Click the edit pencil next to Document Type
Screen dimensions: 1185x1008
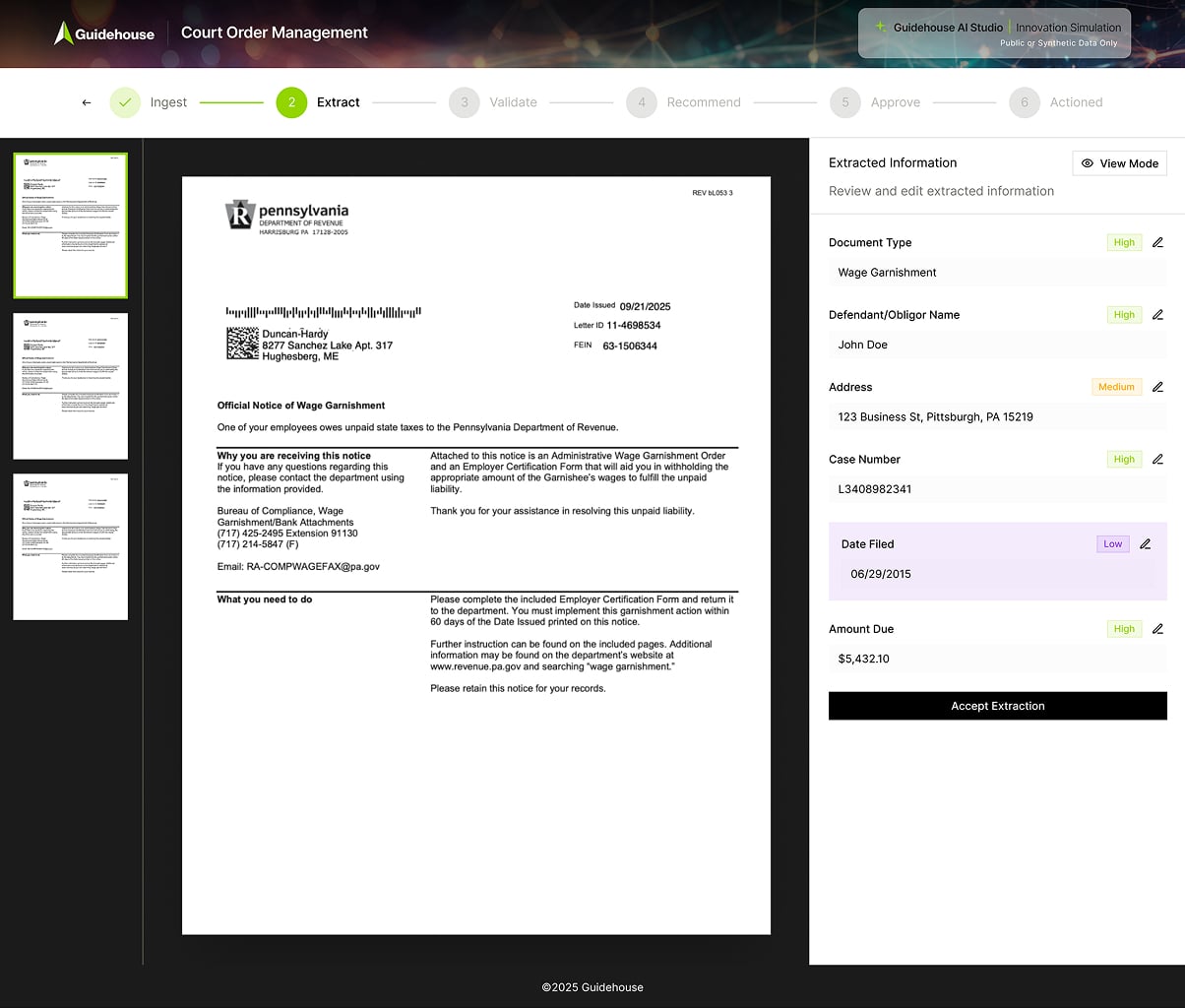pyautogui.click(x=1157, y=242)
